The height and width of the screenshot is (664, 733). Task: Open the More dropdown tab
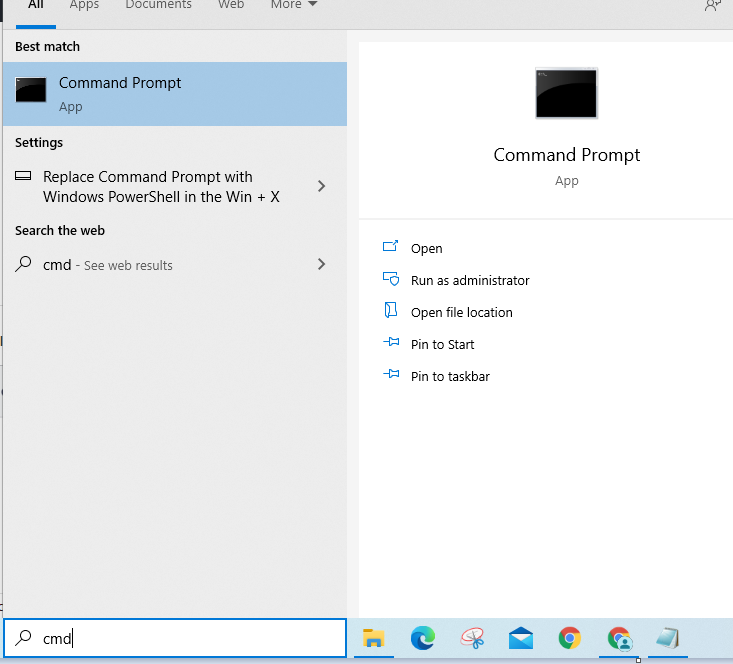[x=294, y=6]
